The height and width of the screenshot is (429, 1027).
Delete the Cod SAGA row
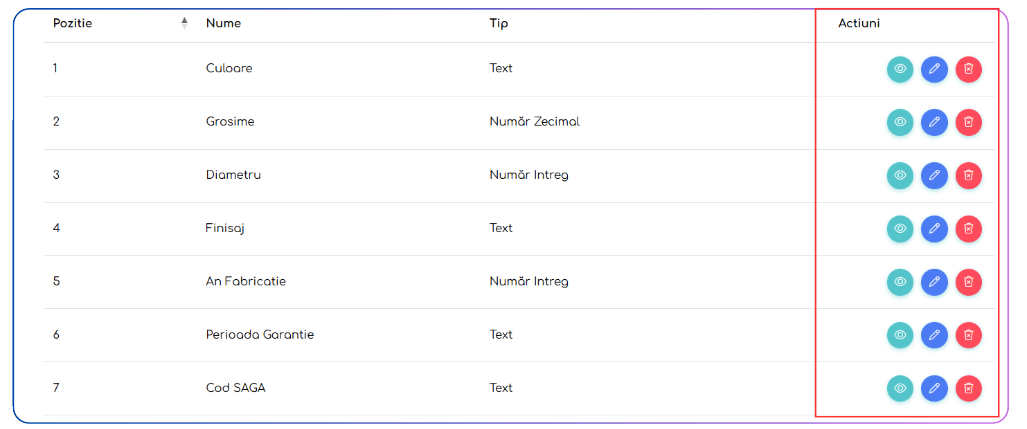point(968,388)
